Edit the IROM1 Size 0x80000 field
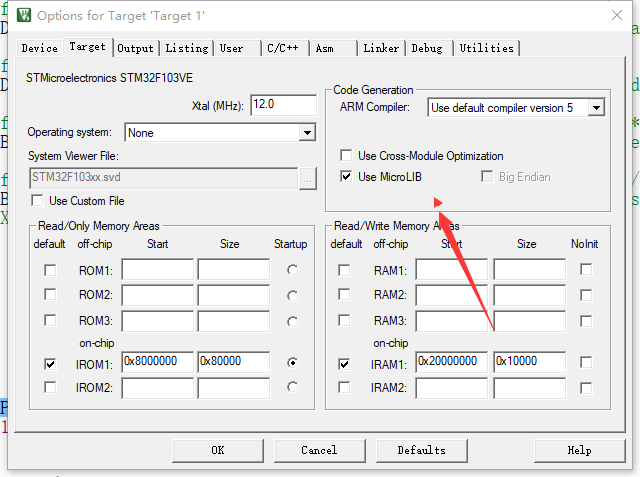 (x=234, y=362)
